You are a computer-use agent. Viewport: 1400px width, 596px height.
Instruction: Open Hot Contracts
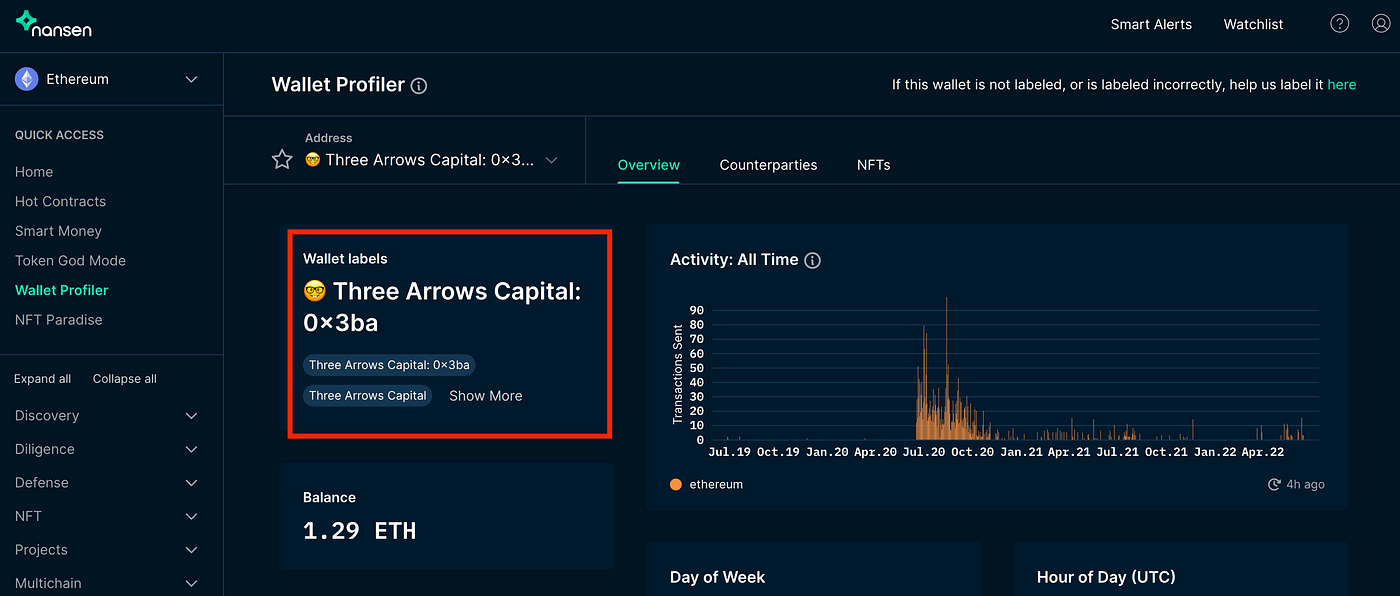(60, 201)
